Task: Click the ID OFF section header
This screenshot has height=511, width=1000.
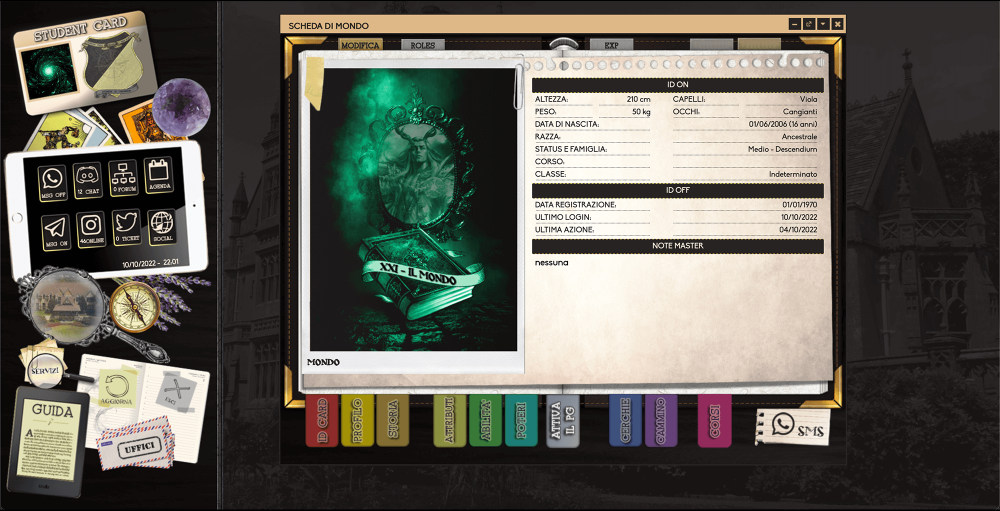Action: [678, 190]
